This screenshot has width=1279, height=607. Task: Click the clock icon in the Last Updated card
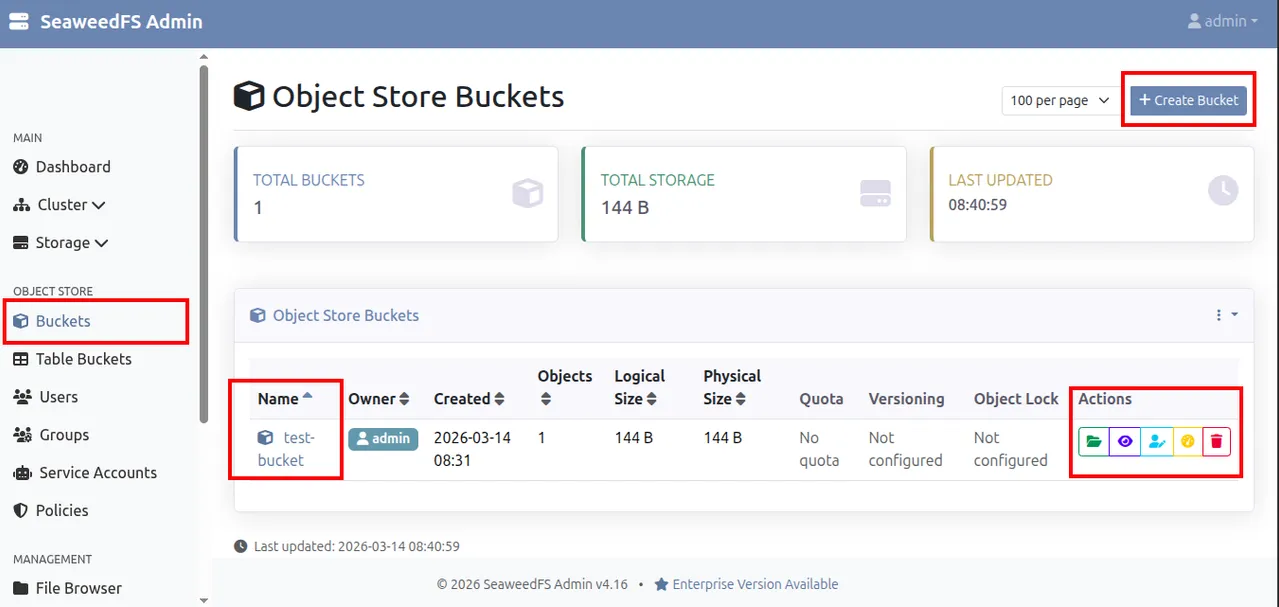(x=1223, y=191)
